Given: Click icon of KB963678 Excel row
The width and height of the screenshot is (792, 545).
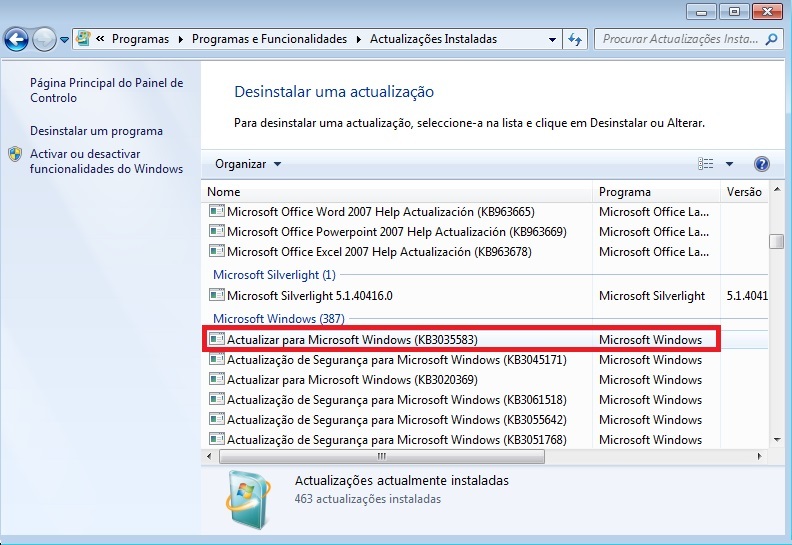Looking at the screenshot, I should coord(217,251).
